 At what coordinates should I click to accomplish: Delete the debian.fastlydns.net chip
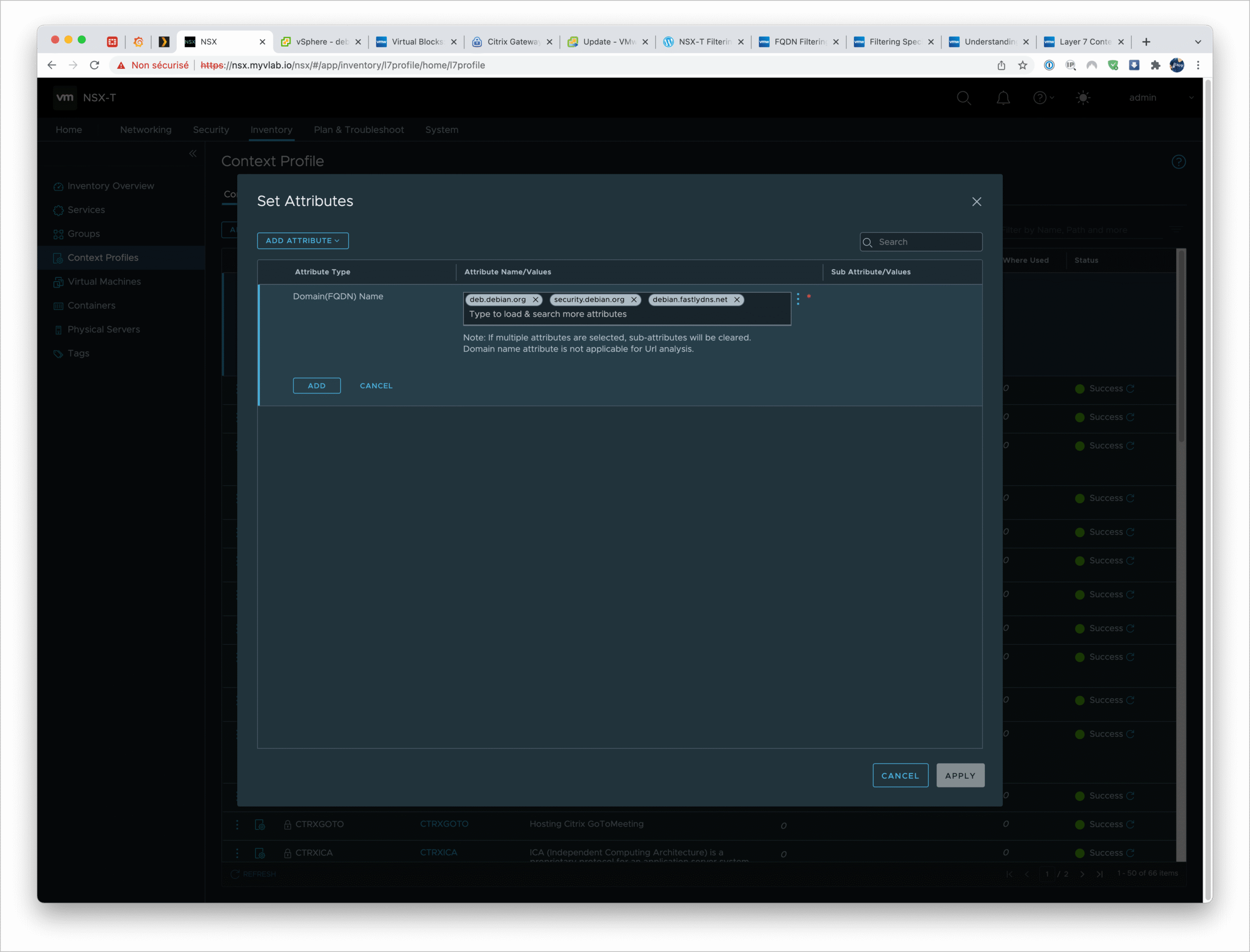pos(737,300)
